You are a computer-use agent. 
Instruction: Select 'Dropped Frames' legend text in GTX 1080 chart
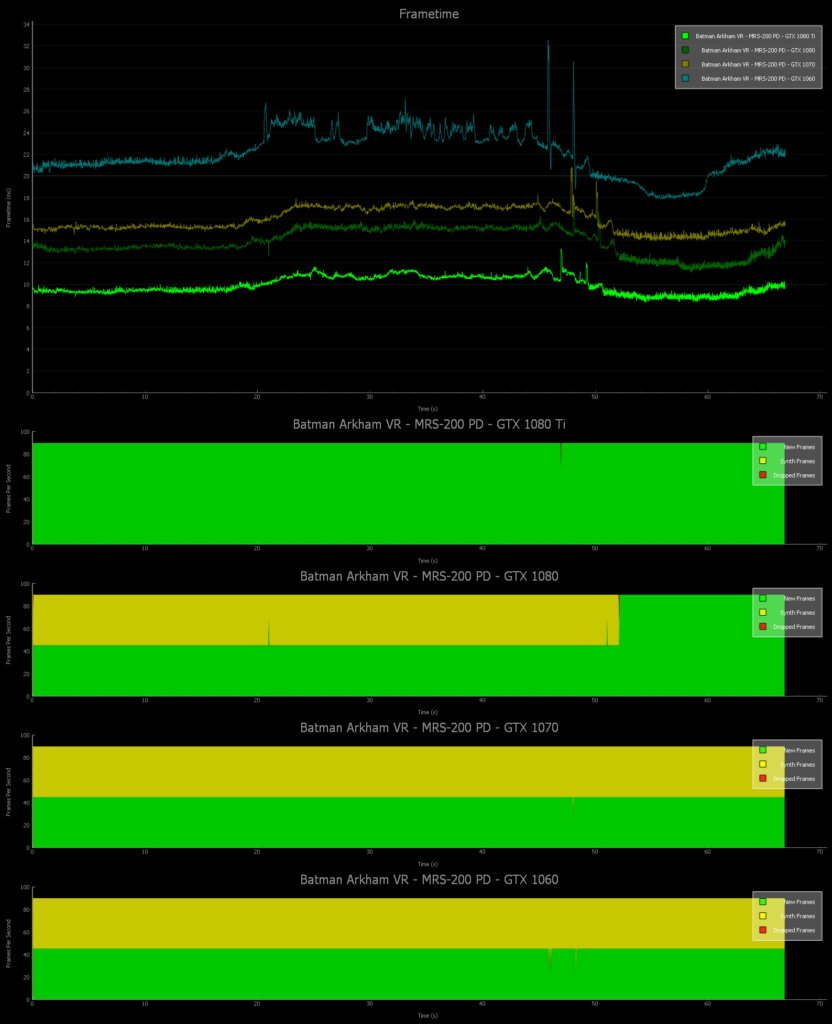click(794, 627)
